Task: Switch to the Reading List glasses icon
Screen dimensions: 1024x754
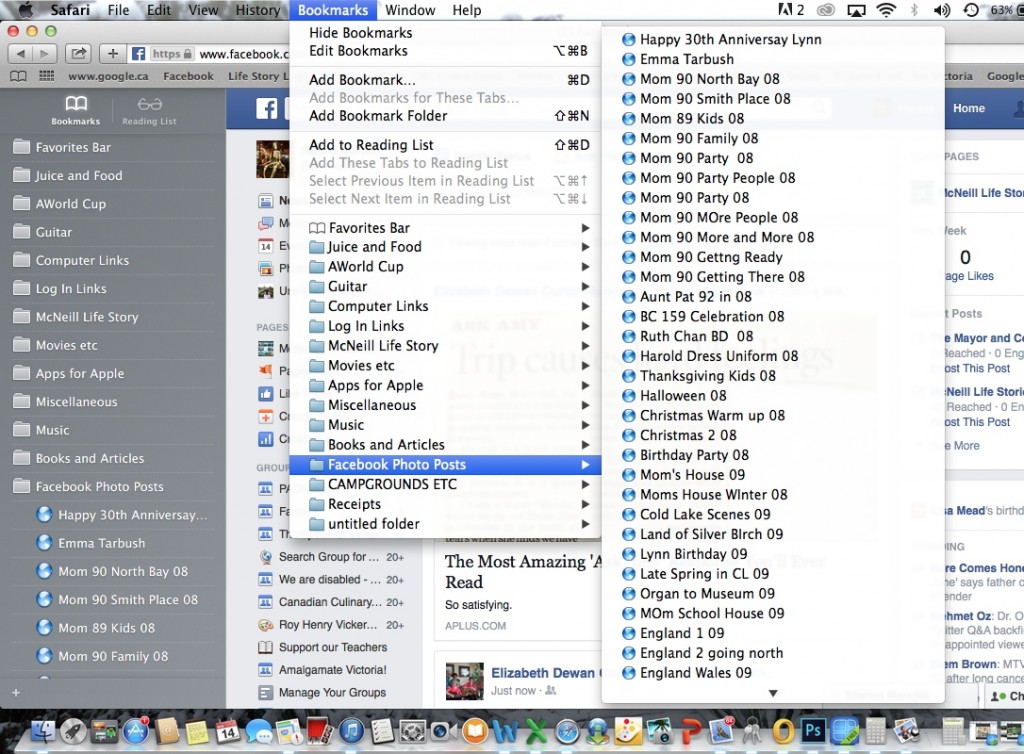Action: click(150, 110)
